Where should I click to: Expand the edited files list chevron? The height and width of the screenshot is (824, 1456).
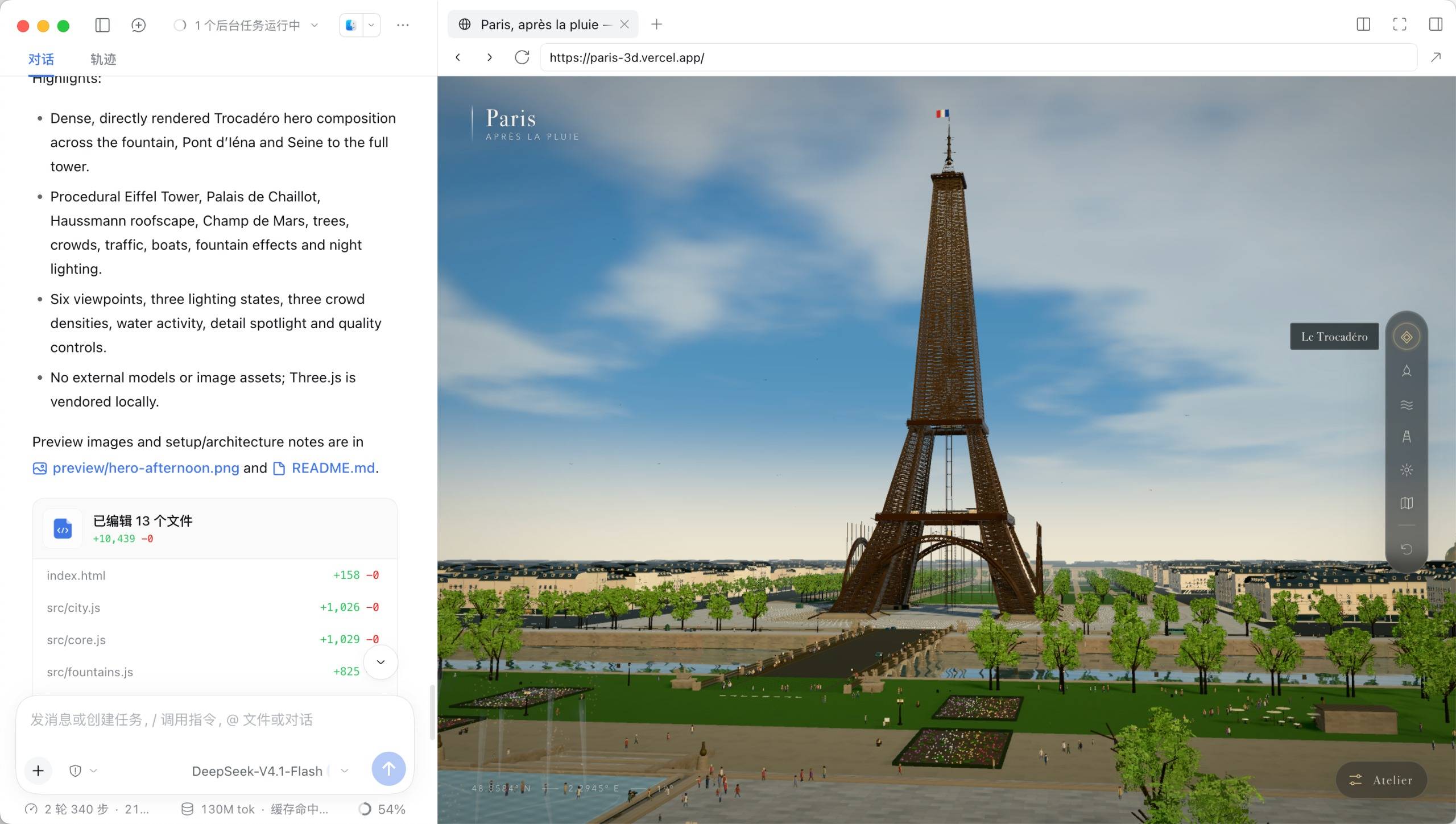coord(380,662)
